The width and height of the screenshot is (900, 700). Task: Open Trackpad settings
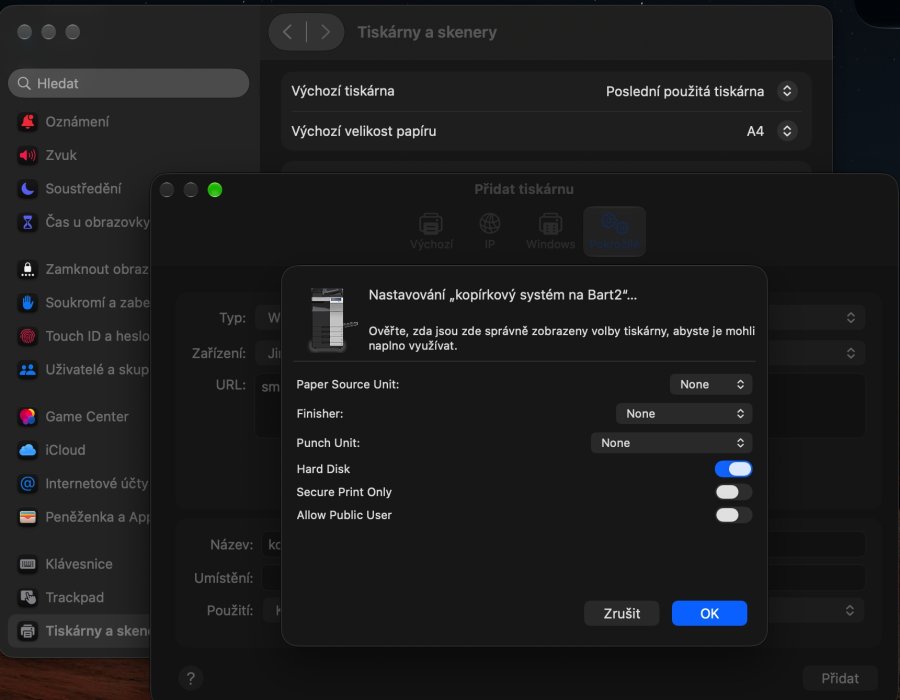coord(60,597)
